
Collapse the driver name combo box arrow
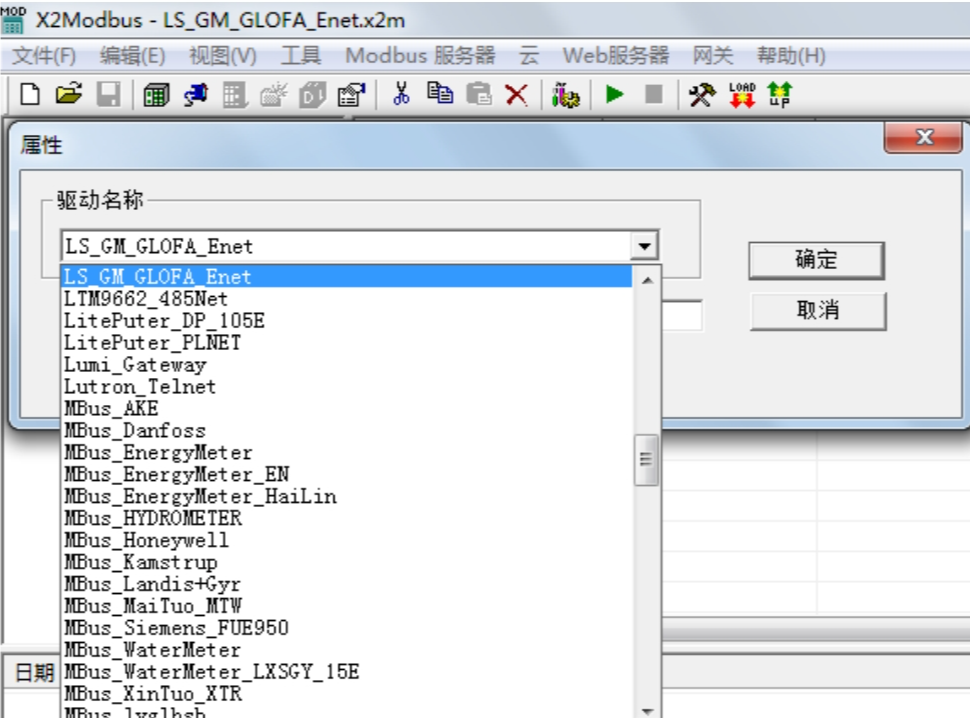pyautogui.click(x=644, y=247)
